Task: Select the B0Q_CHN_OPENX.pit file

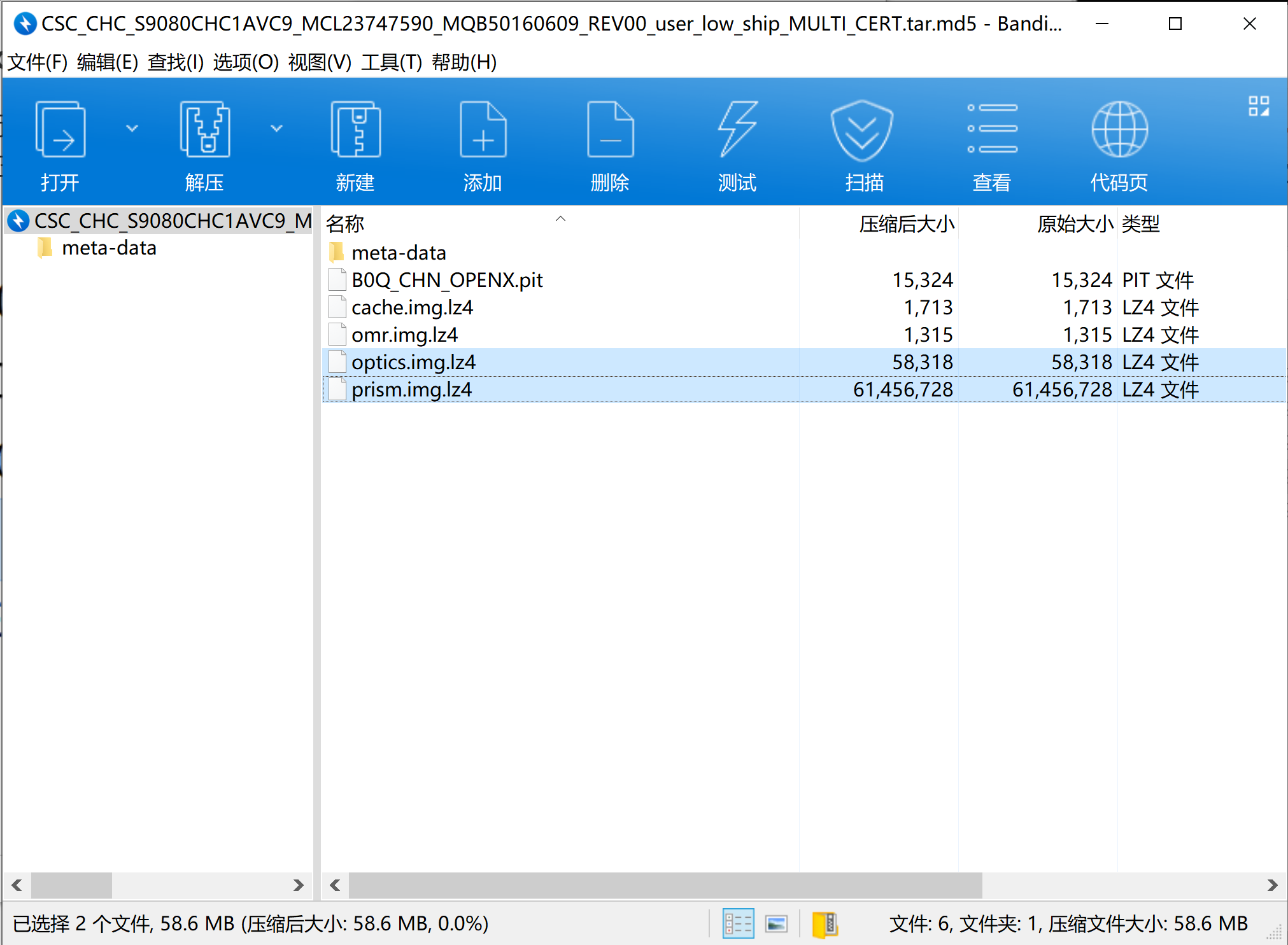Action: (x=803, y=280)
